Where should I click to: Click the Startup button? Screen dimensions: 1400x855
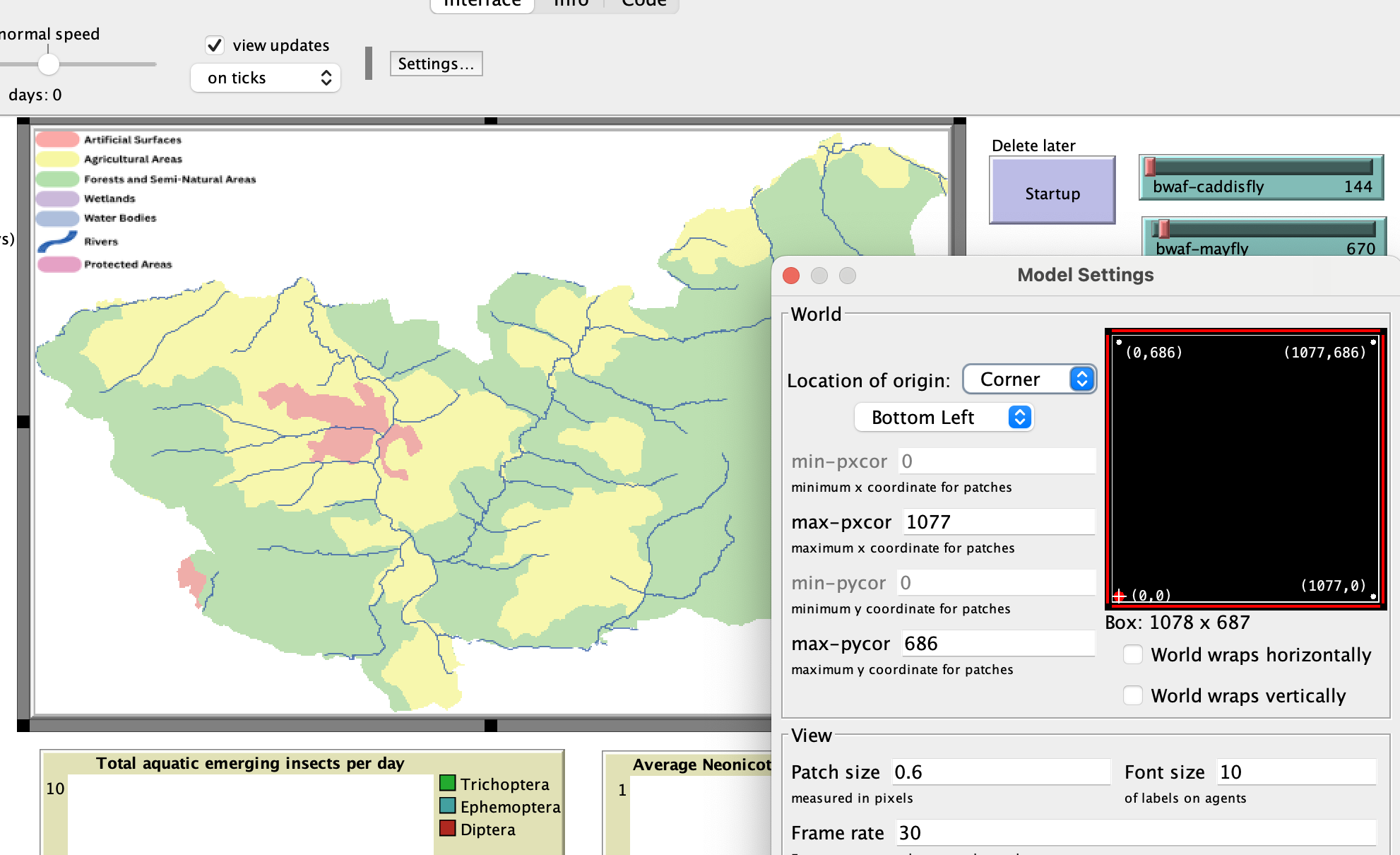pos(1052,191)
